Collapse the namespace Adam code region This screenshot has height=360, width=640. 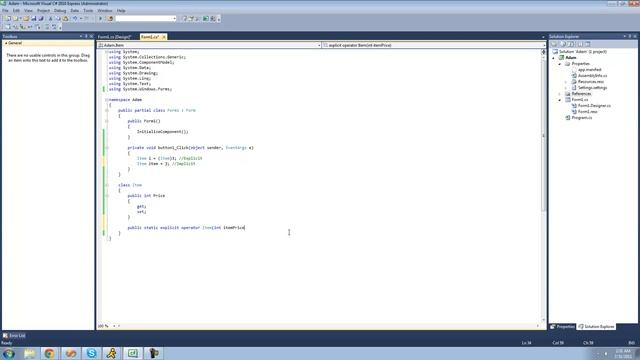(107, 100)
